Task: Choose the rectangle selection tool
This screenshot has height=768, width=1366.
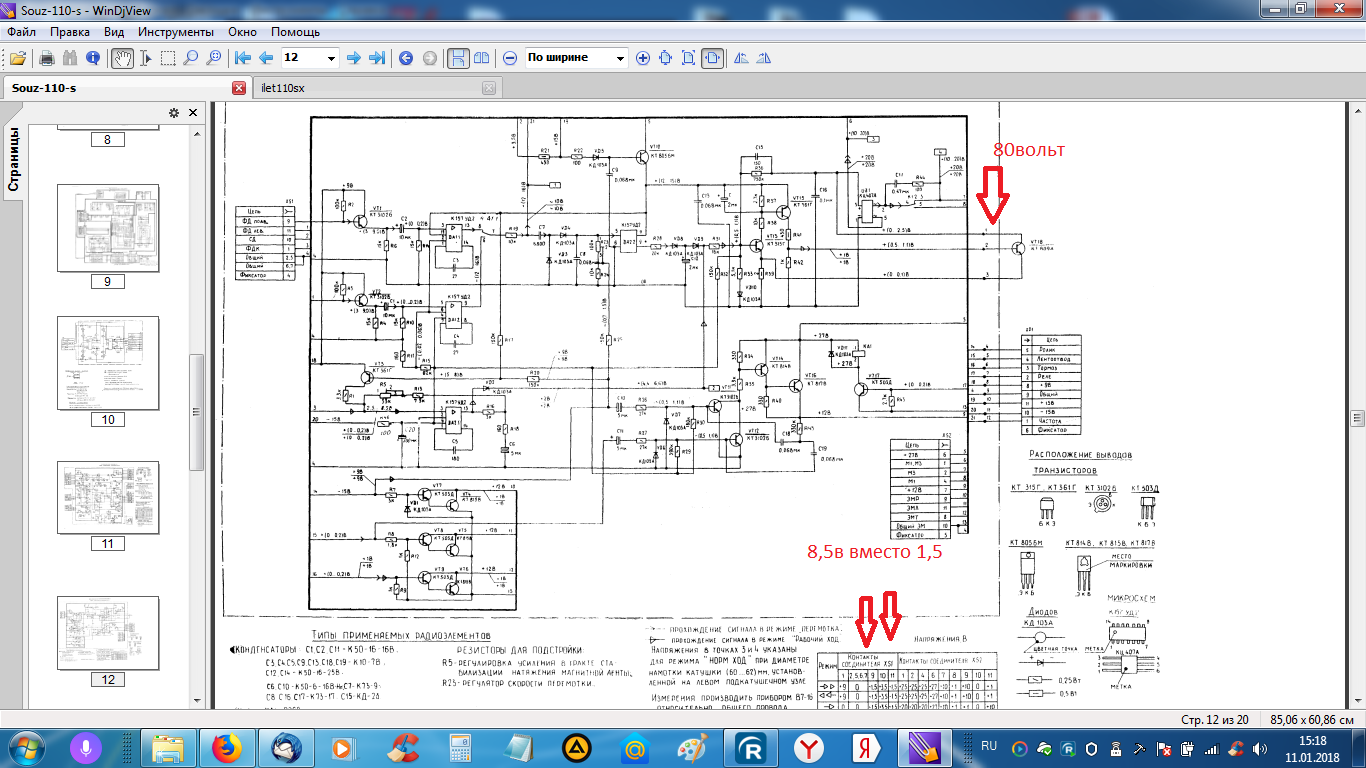Action: tap(168, 58)
